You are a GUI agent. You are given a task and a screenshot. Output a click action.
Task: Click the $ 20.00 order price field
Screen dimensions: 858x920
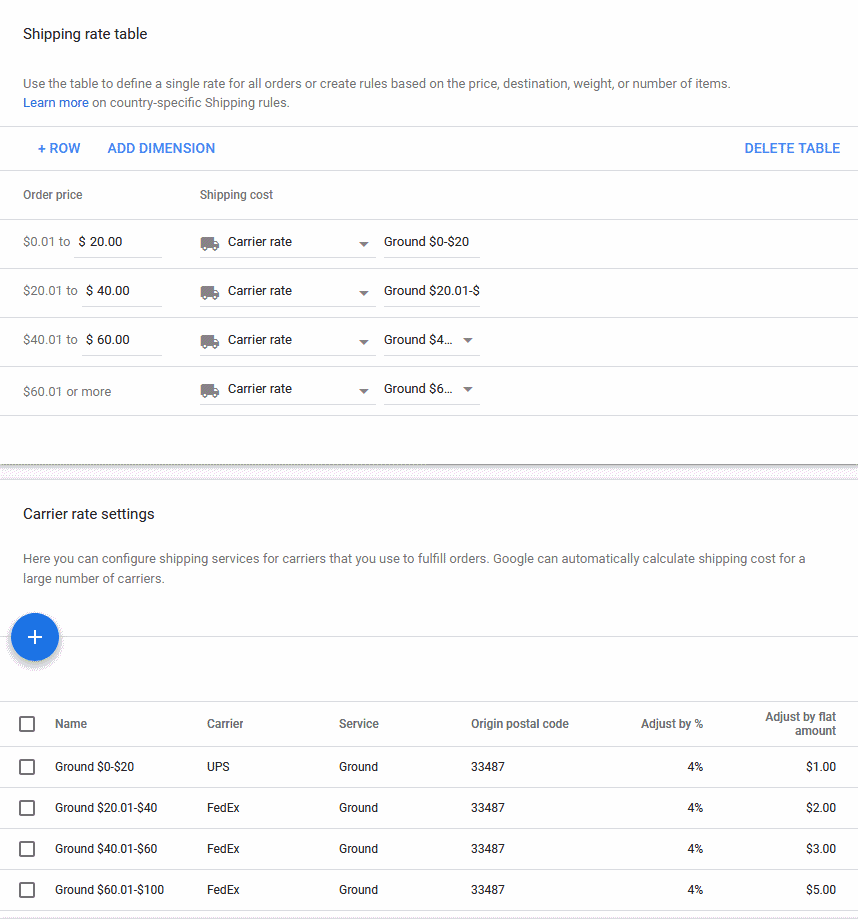coord(118,242)
